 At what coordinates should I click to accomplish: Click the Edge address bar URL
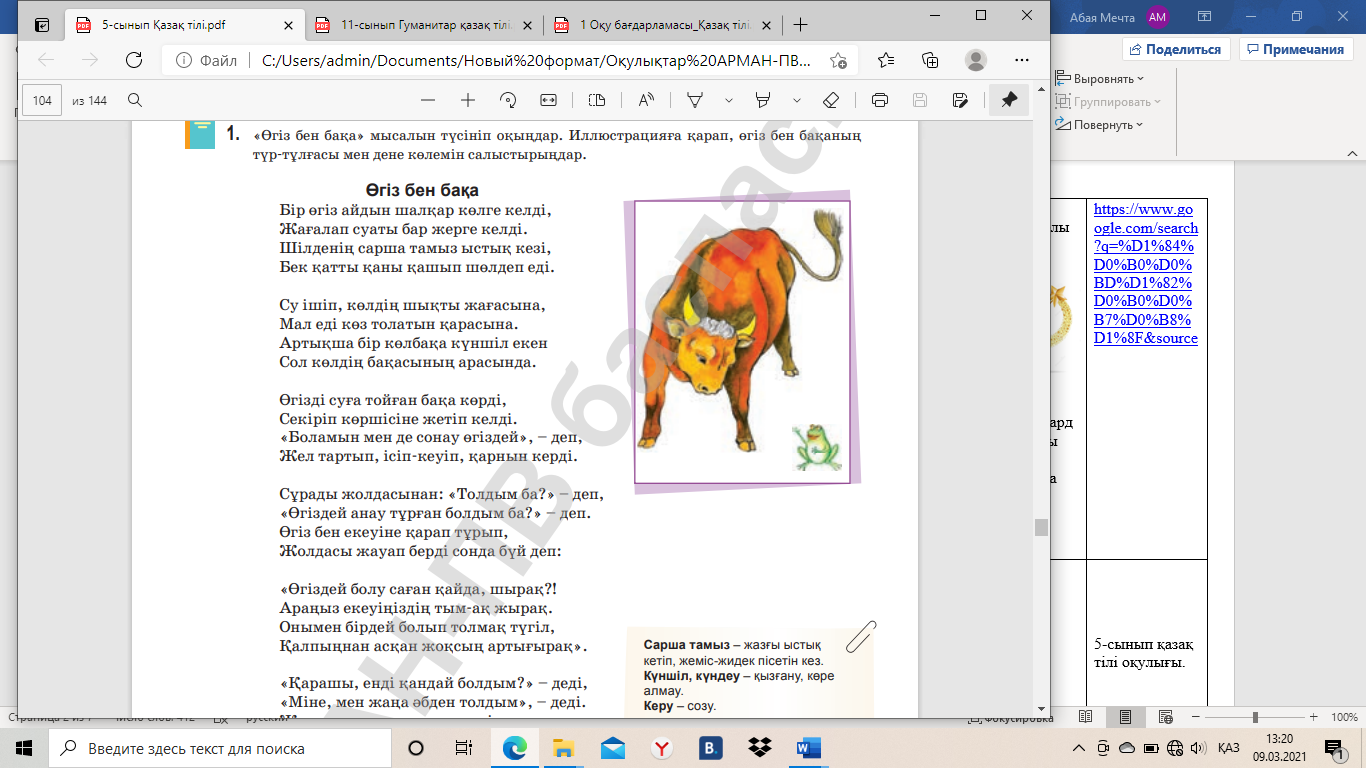(535, 60)
